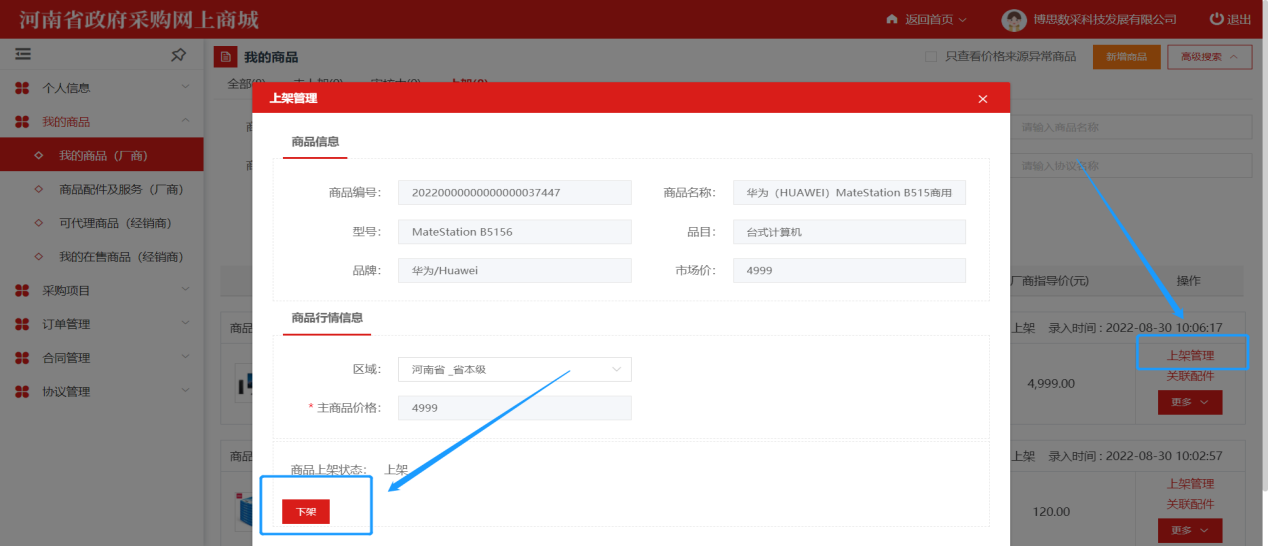Select 我的商品（厂商）submenu item
Viewport: 1268px width, 546px height.
coord(103,156)
